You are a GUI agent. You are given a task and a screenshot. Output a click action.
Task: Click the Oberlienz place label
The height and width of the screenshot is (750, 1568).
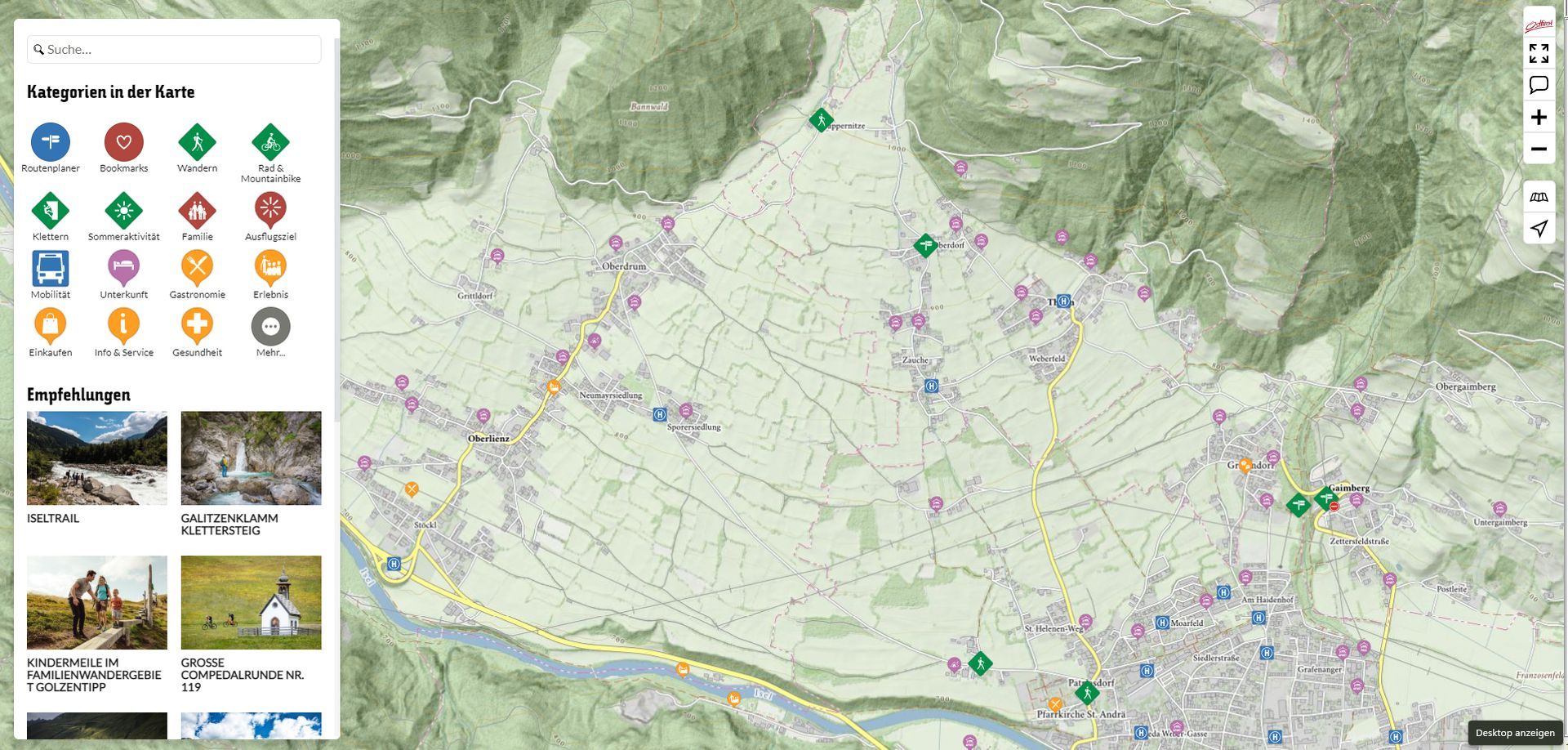pos(488,438)
